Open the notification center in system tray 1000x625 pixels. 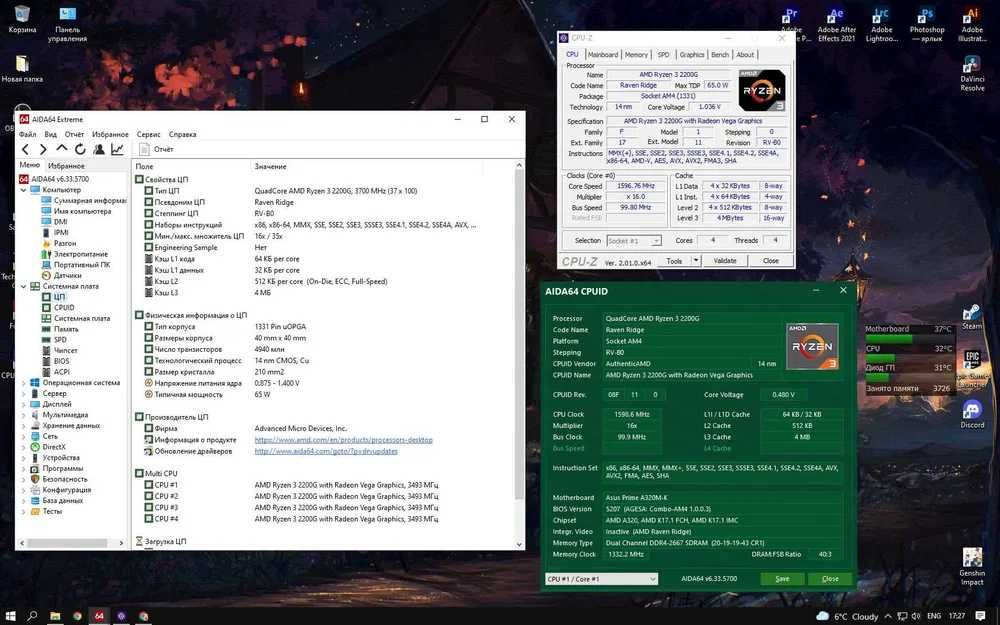(981, 616)
